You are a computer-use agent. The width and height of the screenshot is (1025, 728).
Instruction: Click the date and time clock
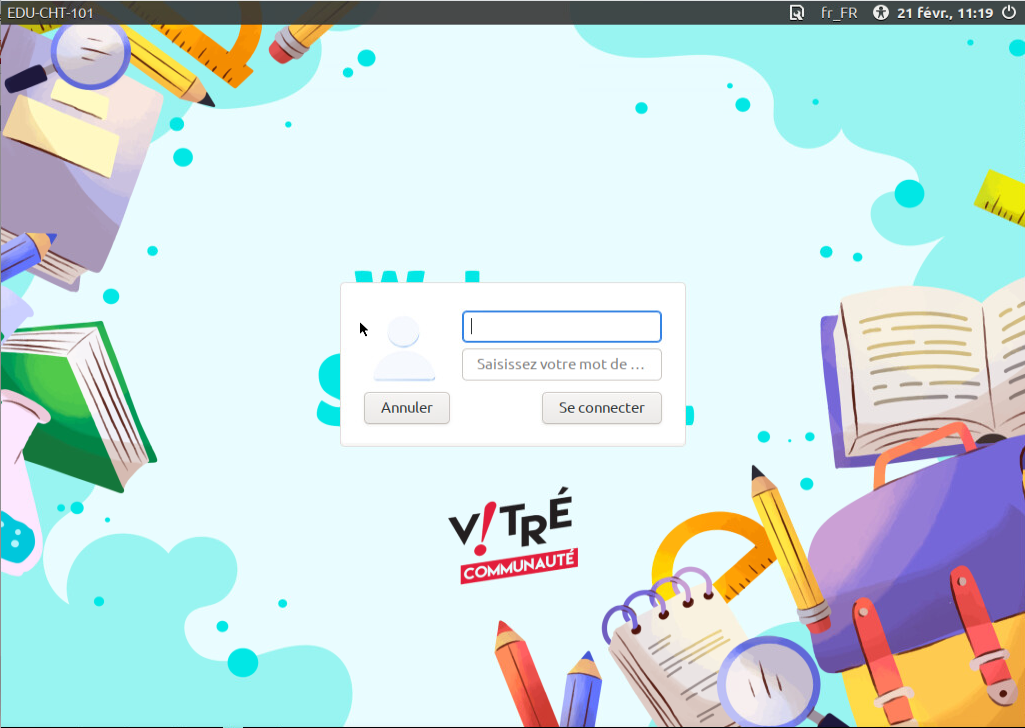click(x=944, y=13)
